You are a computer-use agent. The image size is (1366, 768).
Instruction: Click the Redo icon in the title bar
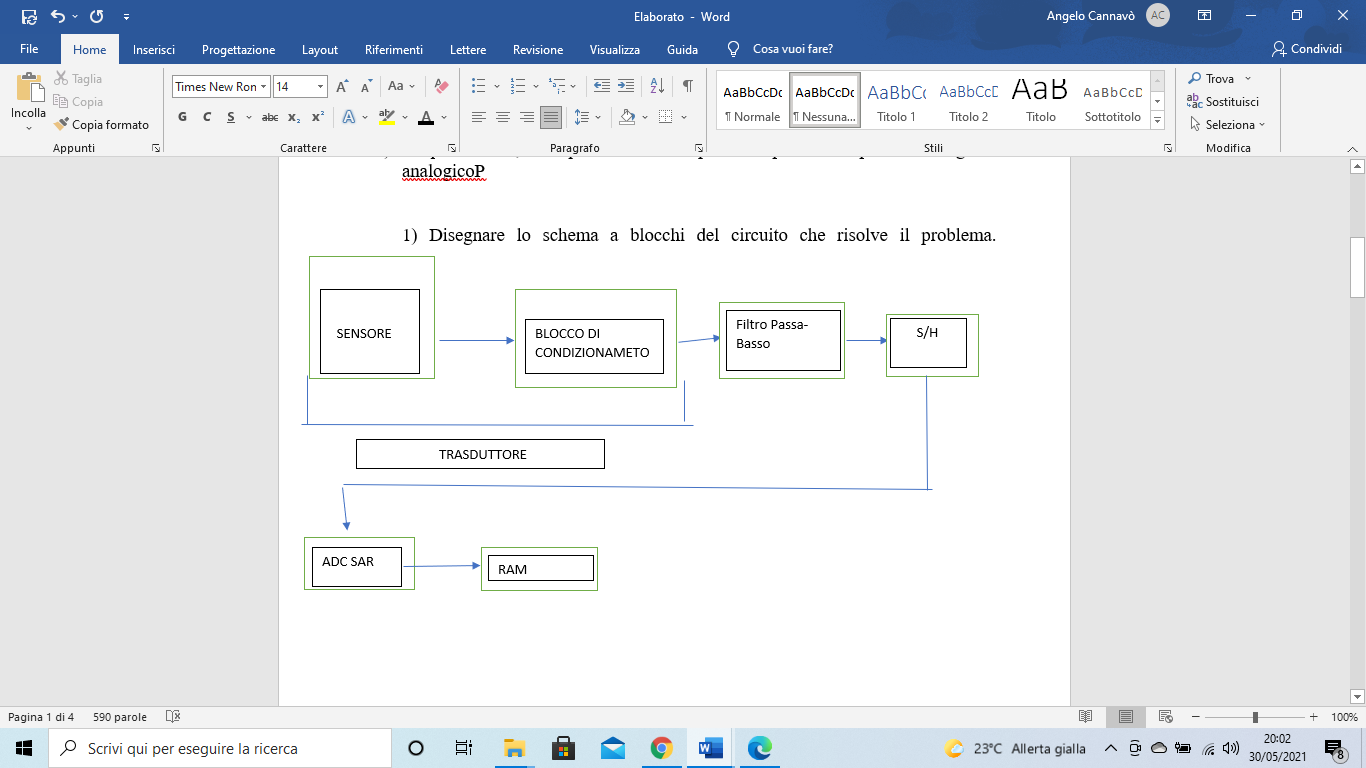tap(96, 16)
